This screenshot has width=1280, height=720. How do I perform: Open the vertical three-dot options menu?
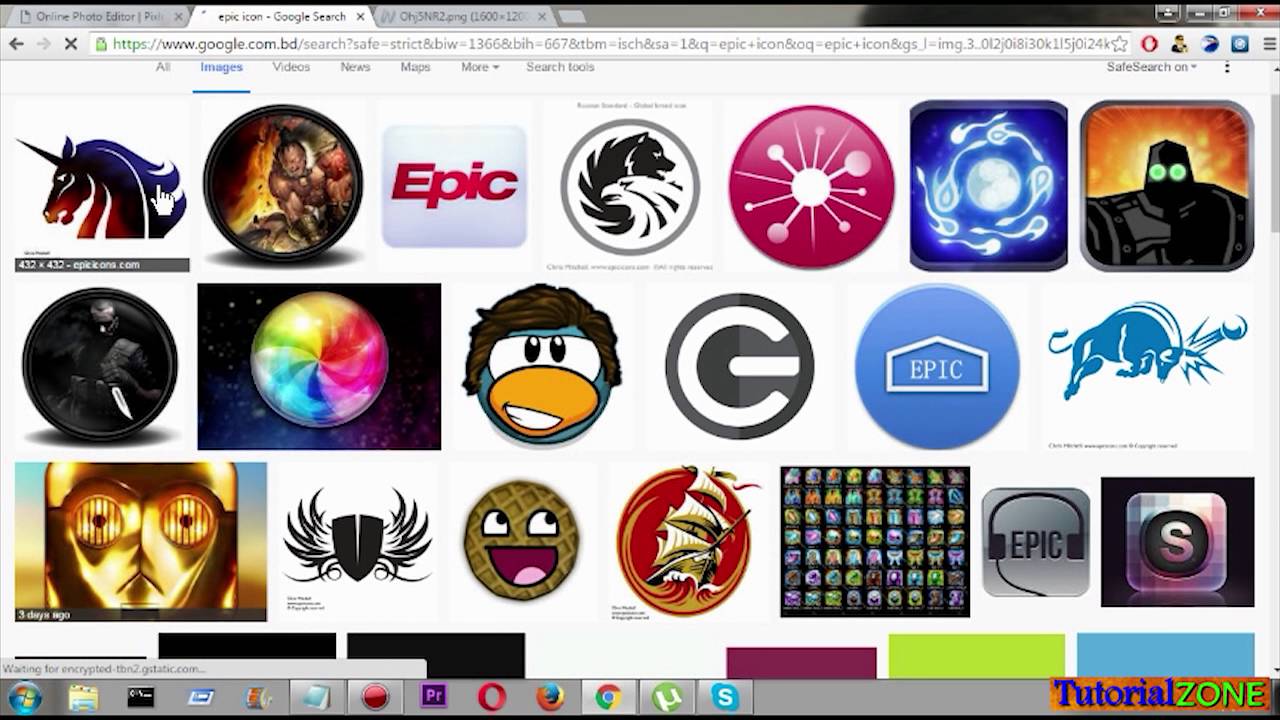[1227, 67]
